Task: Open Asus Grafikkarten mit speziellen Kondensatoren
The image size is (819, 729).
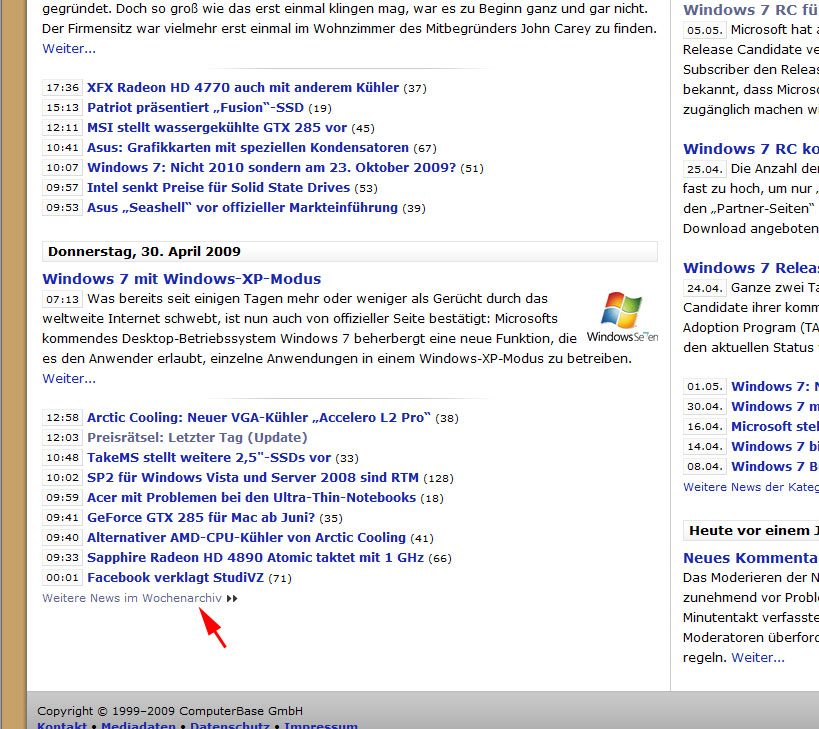Action: coord(248,148)
